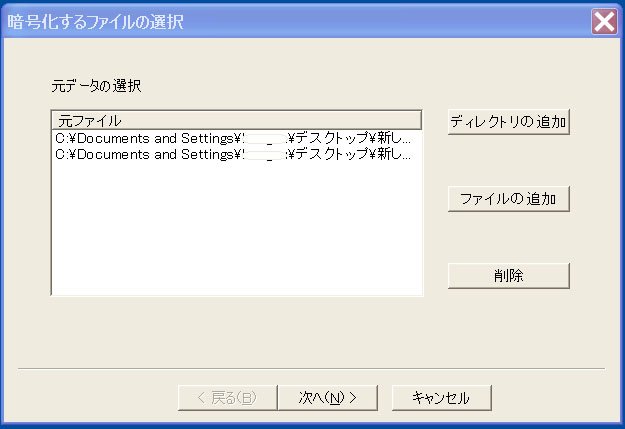Go to next step with 次へ(N) button
The height and width of the screenshot is (429, 625).
coord(328,398)
